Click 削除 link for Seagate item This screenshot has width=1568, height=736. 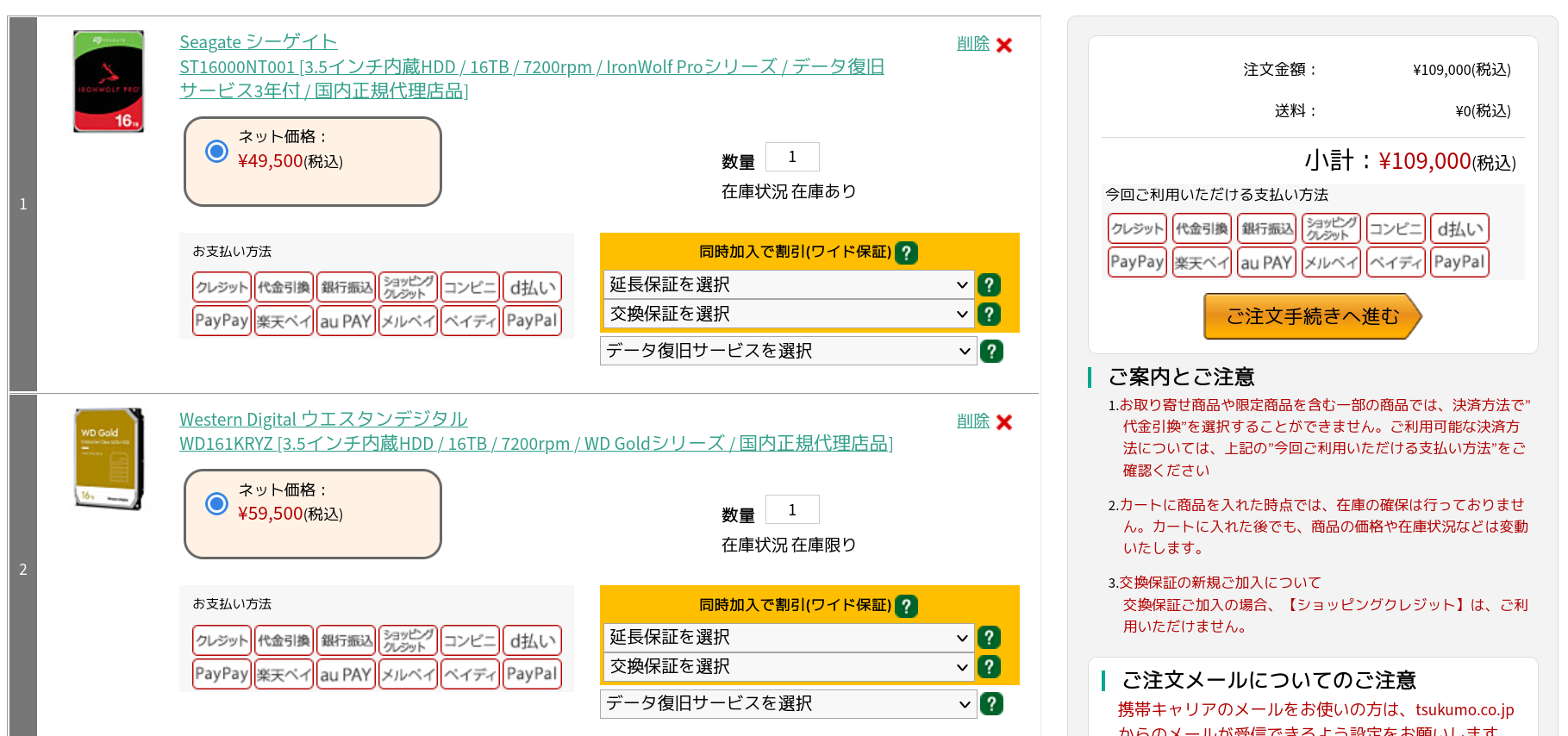point(973,44)
